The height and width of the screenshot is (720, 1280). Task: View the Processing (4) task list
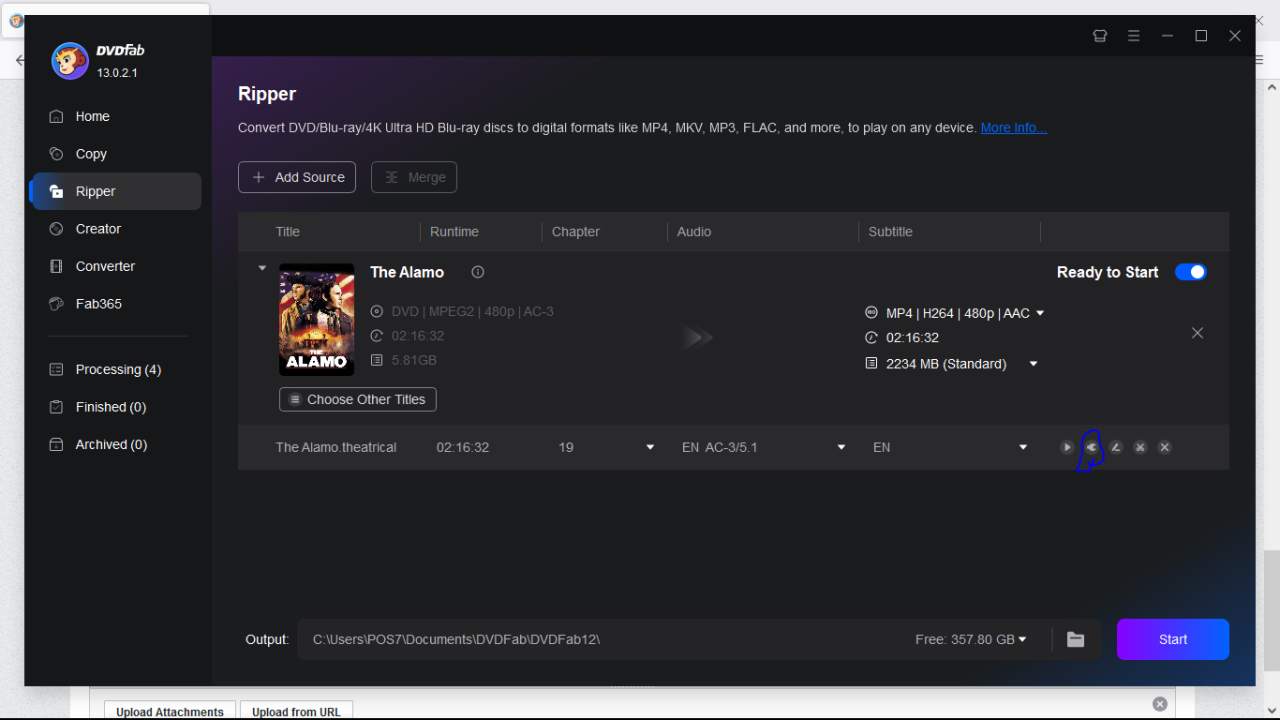[116, 370]
